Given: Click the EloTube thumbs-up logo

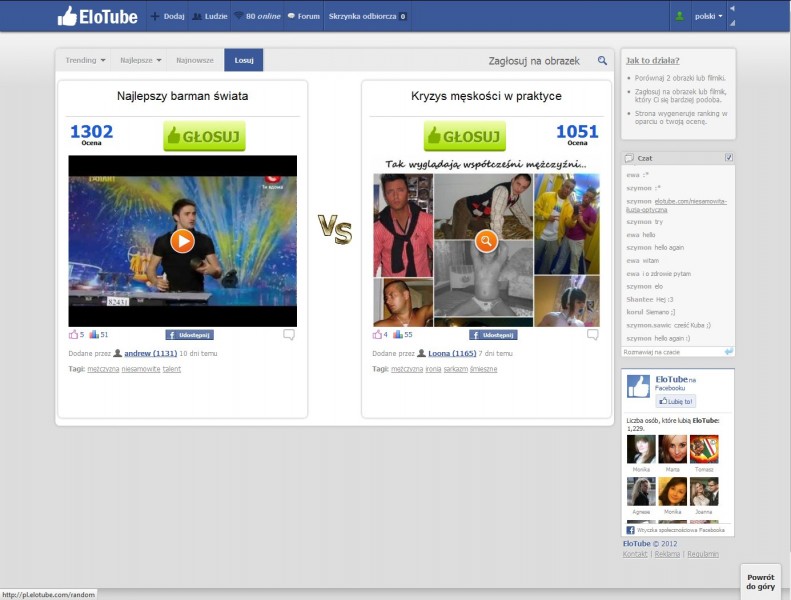Looking at the screenshot, I should 67,16.
